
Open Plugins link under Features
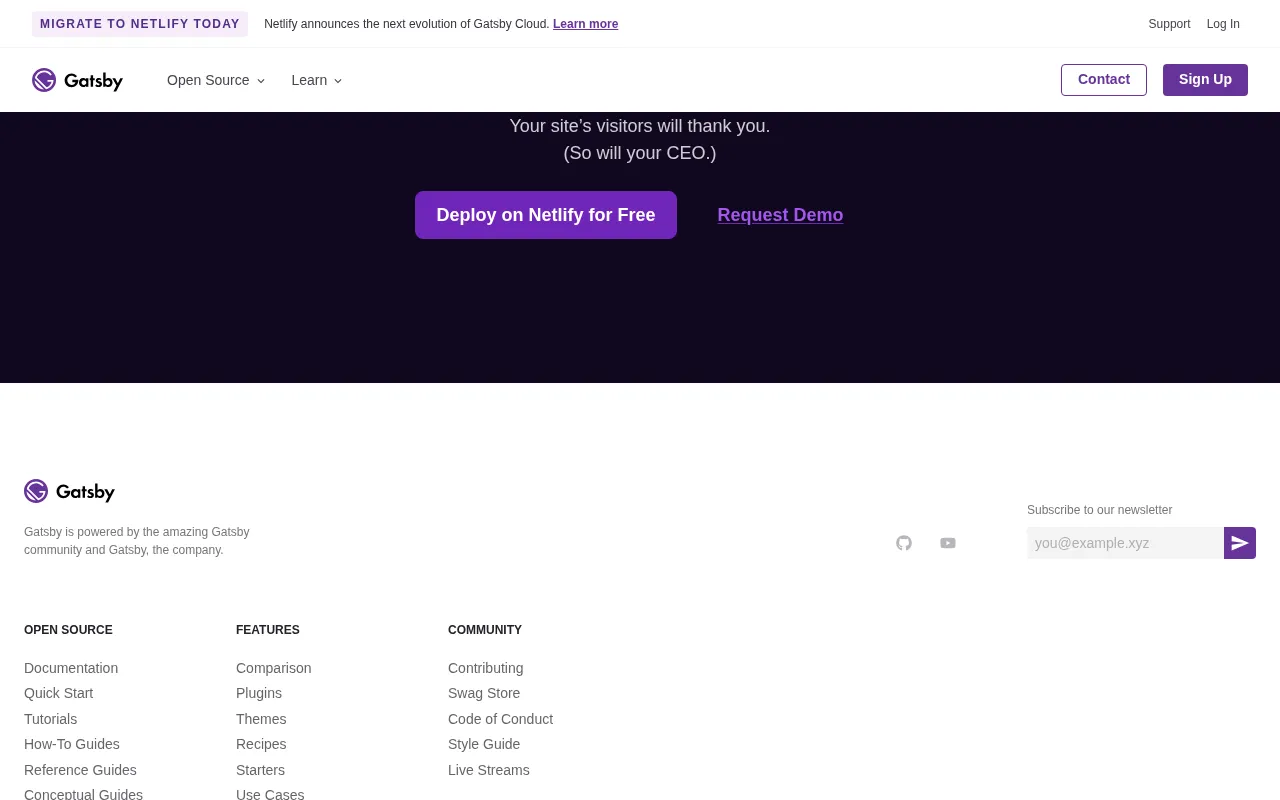point(259,693)
